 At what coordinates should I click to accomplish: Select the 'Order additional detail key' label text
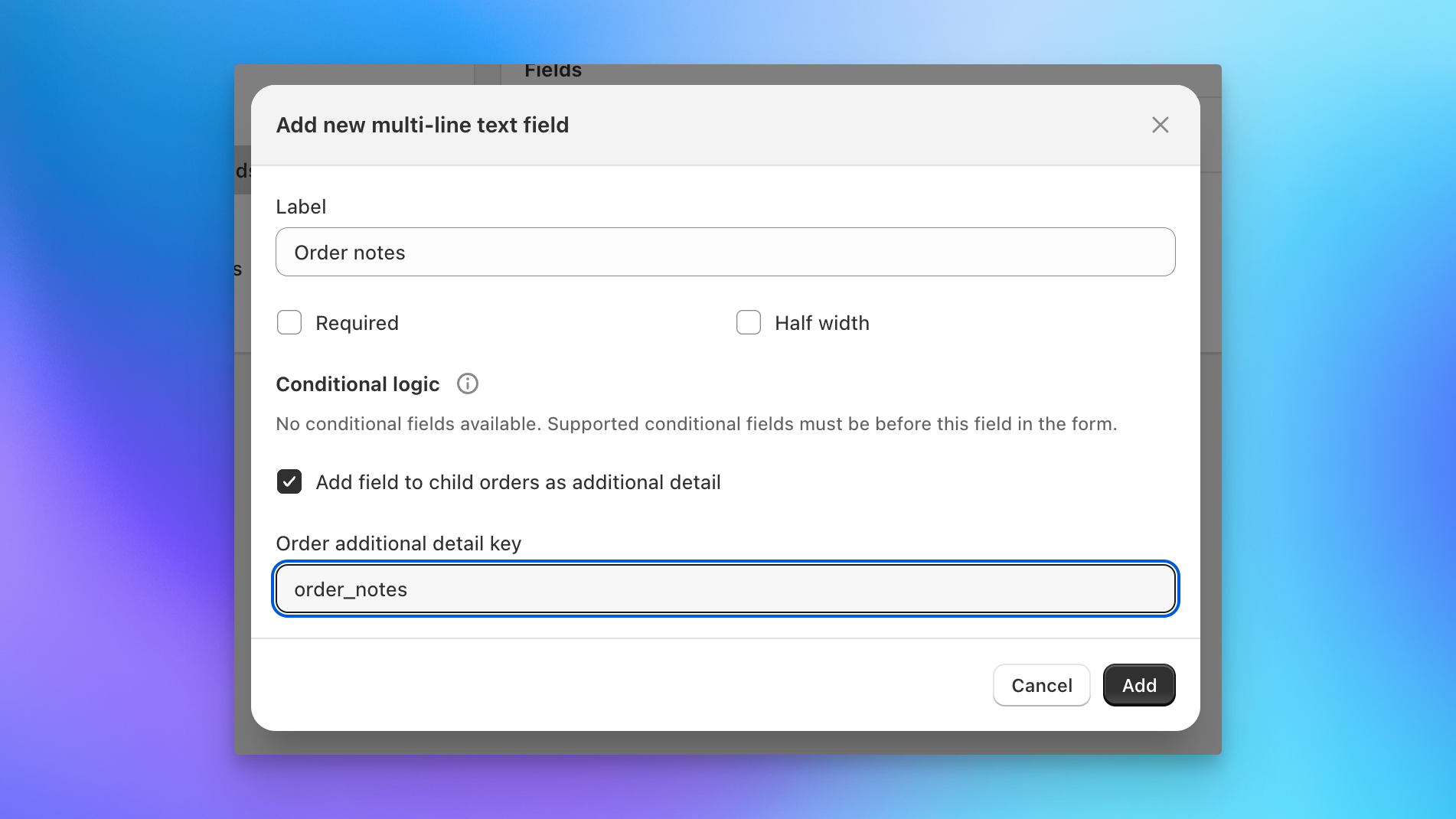pos(398,543)
